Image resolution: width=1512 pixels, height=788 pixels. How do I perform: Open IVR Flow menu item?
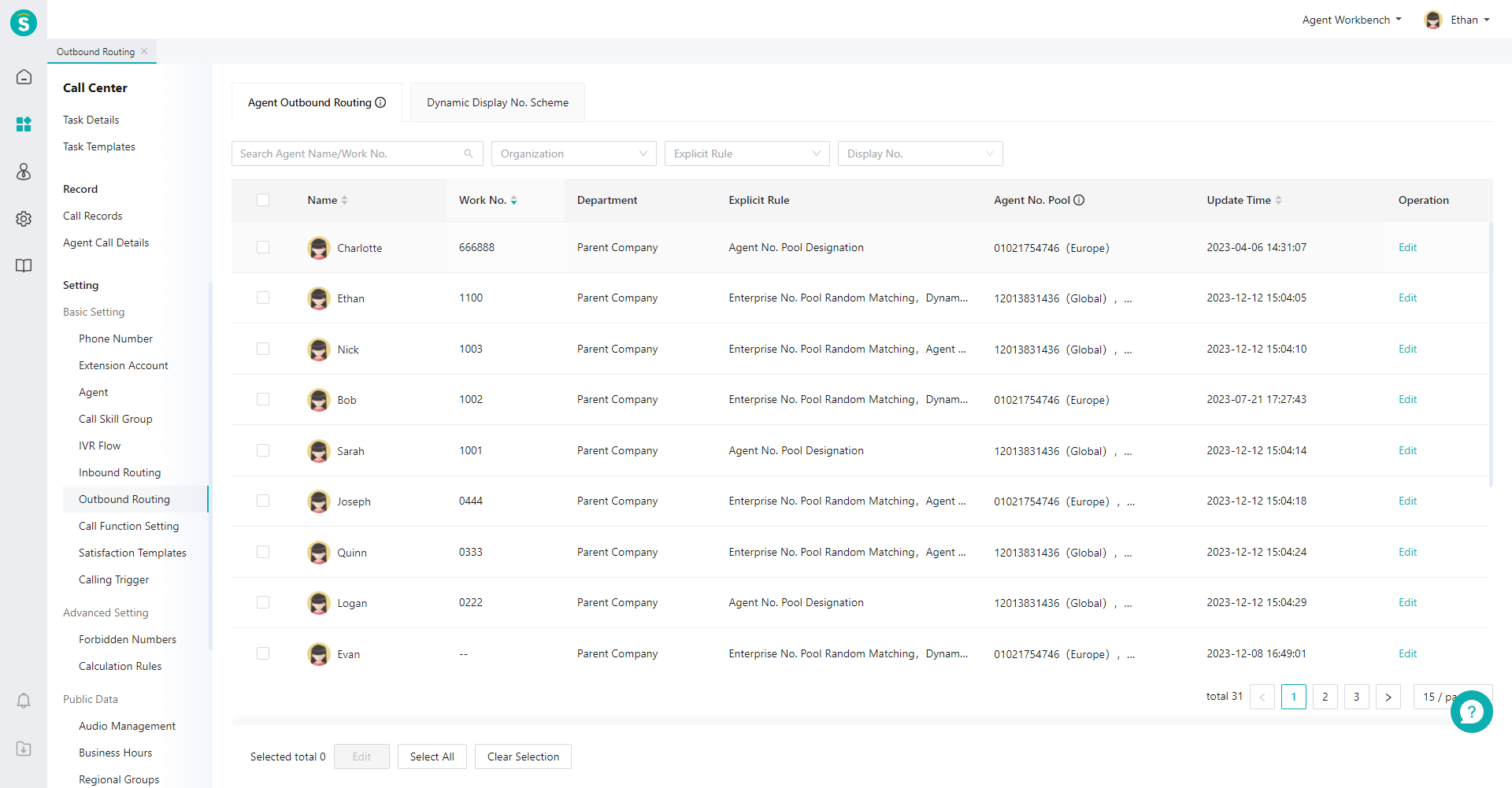(x=100, y=446)
